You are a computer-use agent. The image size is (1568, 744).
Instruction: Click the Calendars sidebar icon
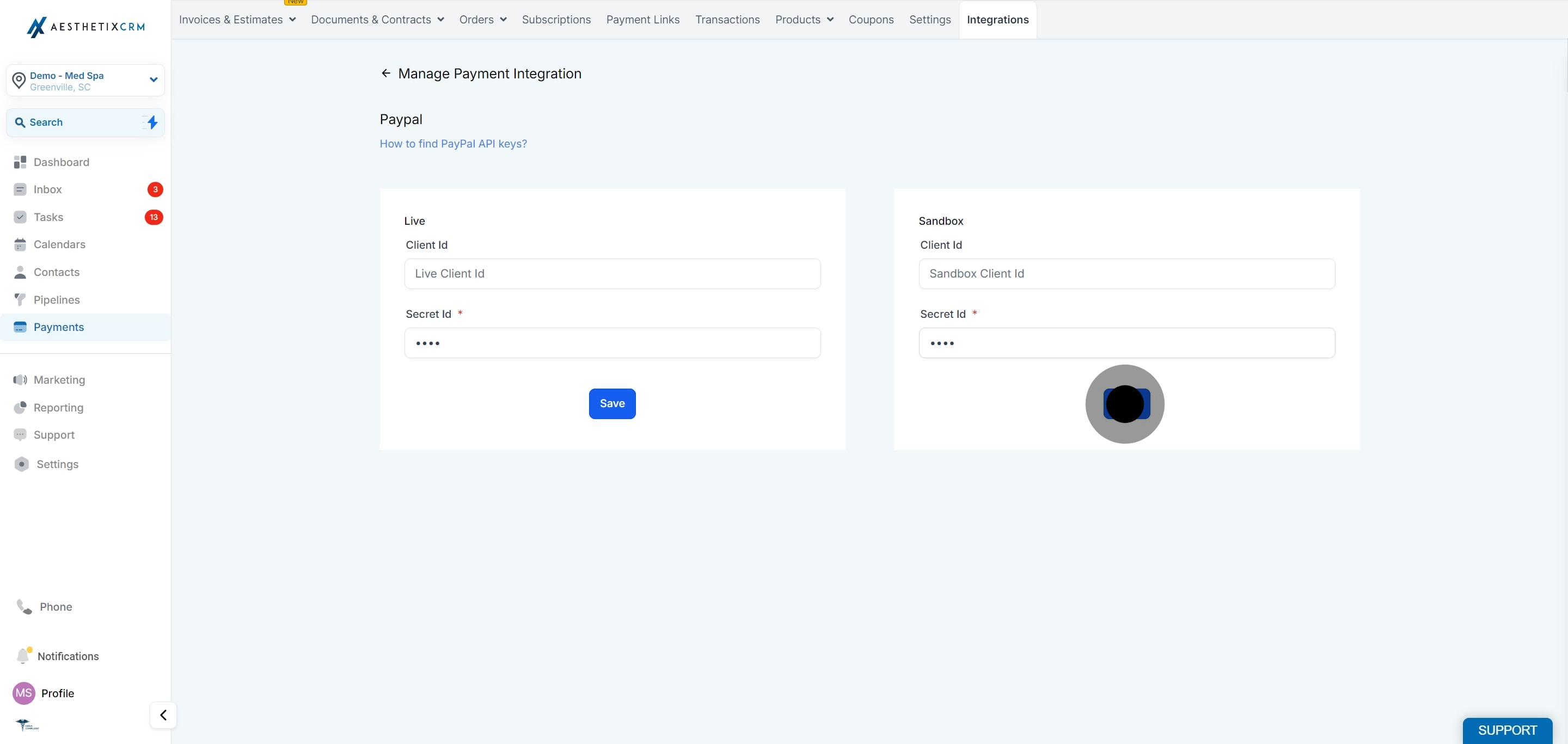point(20,244)
